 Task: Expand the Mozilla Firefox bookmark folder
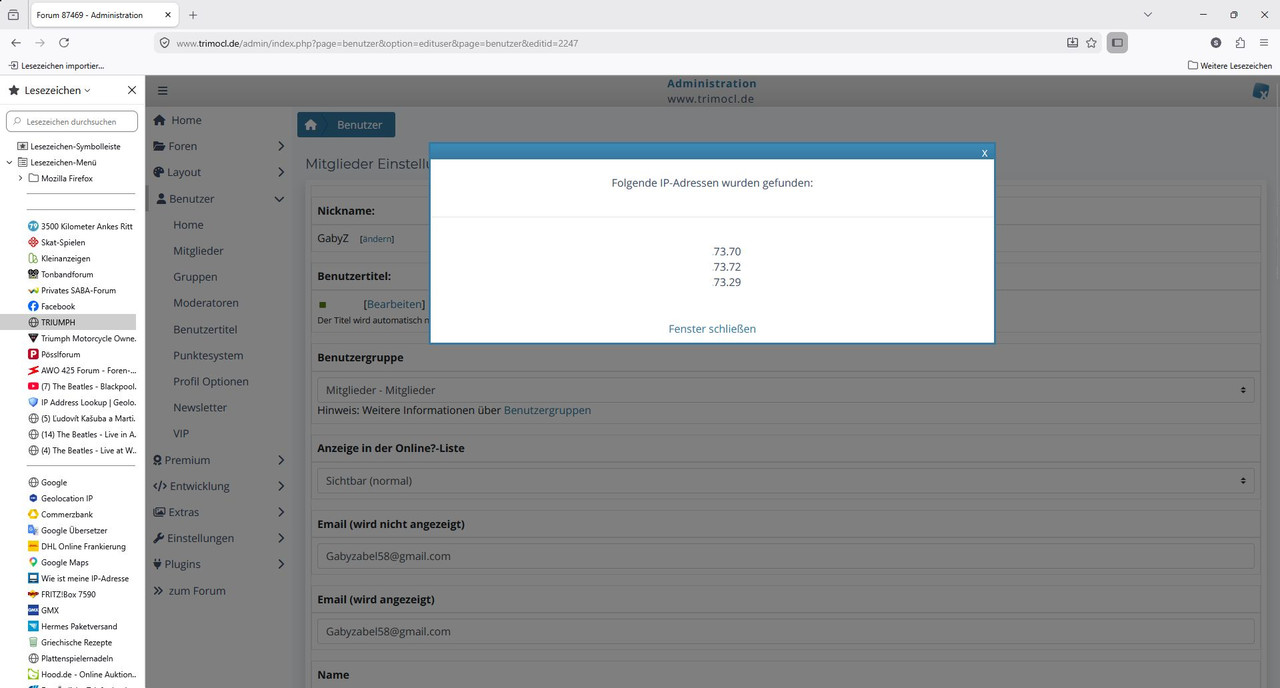pyautogui.click(x=20, y=178)
